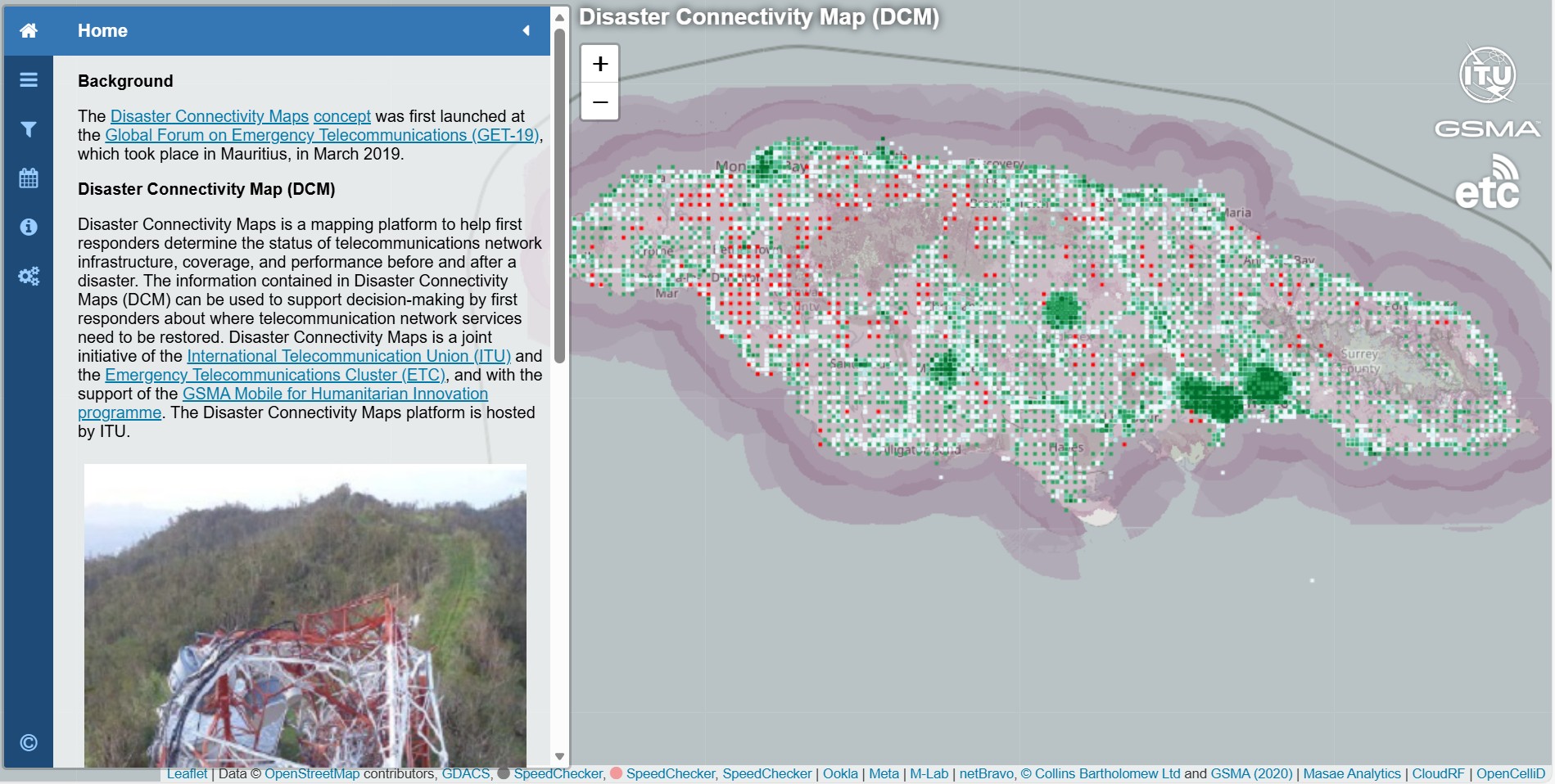Follow the International Telecommunication Union link
The width and height of the screenshot is (1555, 784).
coord(348,356)
